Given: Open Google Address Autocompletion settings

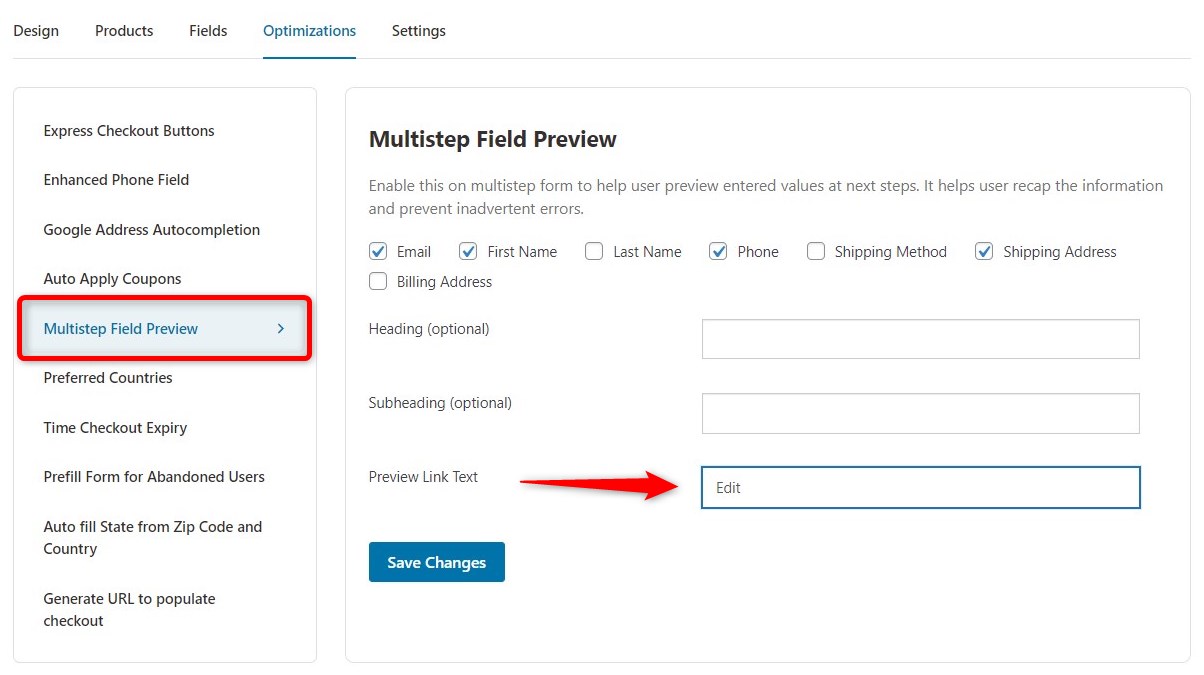Looking at the screenshot, I should pyautogui.click(x=151, y=229).
